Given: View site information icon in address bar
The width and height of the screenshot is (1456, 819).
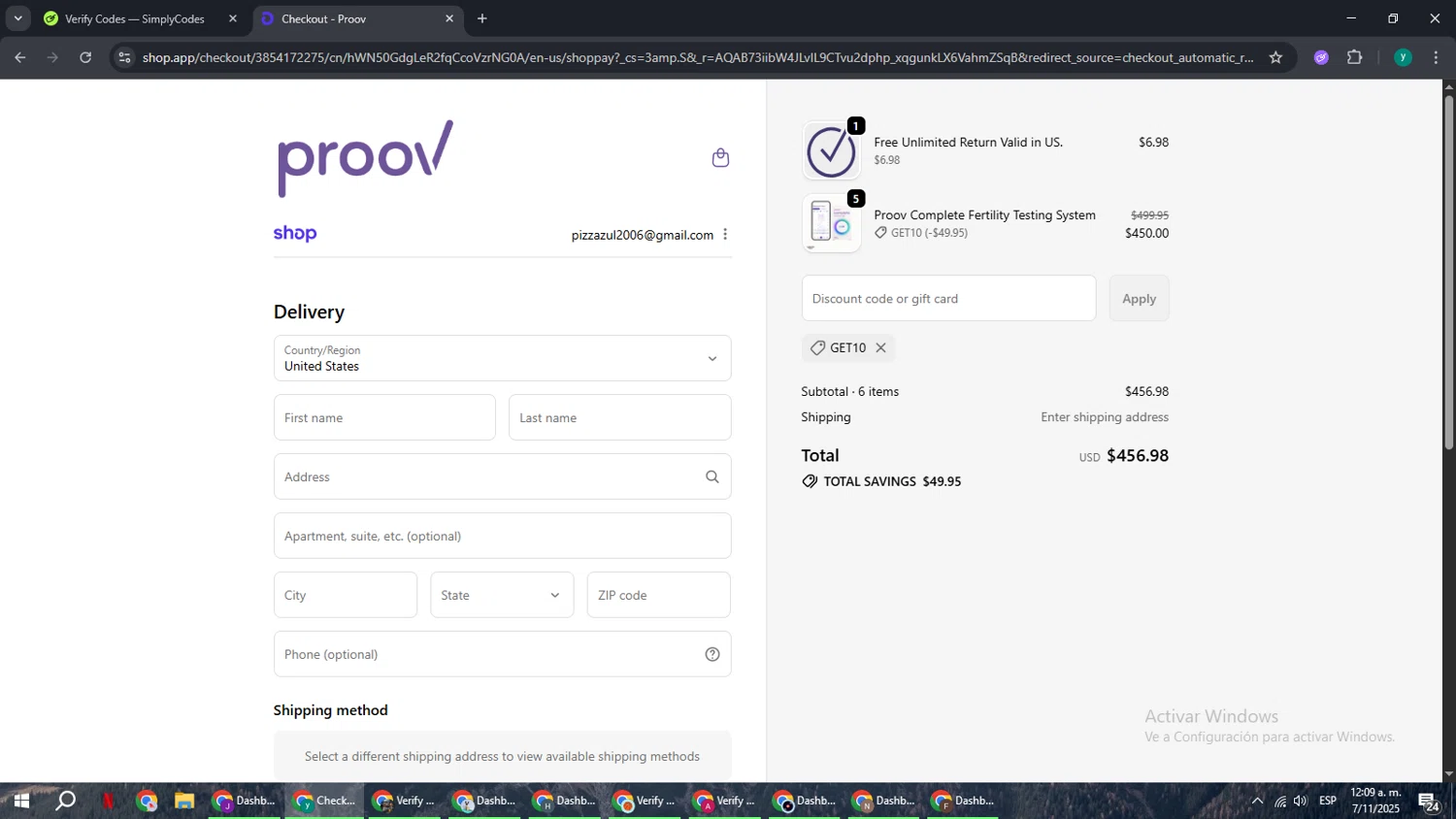Looking at the screenshot, I should [x=124, y=57].
